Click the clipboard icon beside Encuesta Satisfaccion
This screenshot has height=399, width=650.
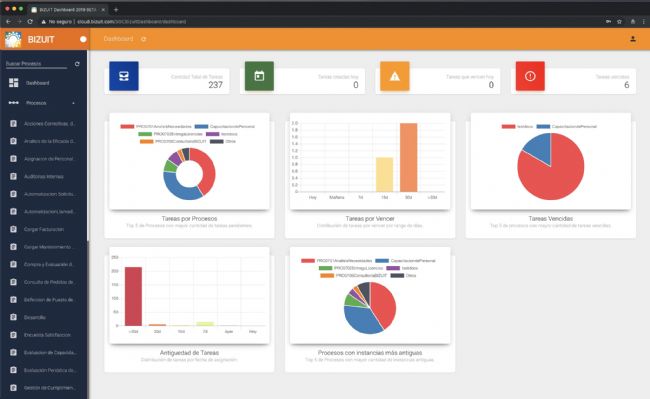click(x=13, y=335)
